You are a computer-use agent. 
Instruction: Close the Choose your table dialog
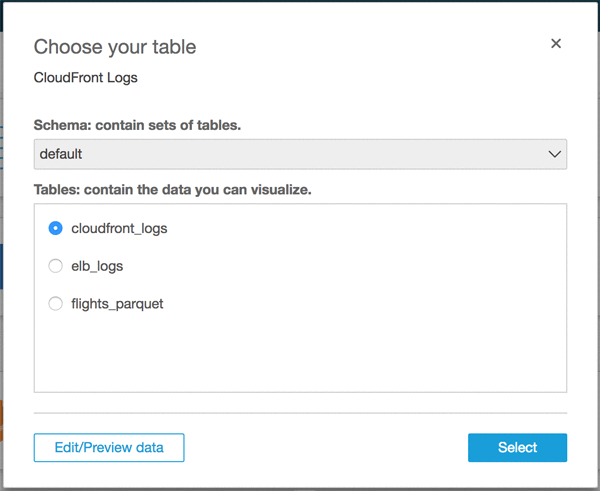coord(556,44)
